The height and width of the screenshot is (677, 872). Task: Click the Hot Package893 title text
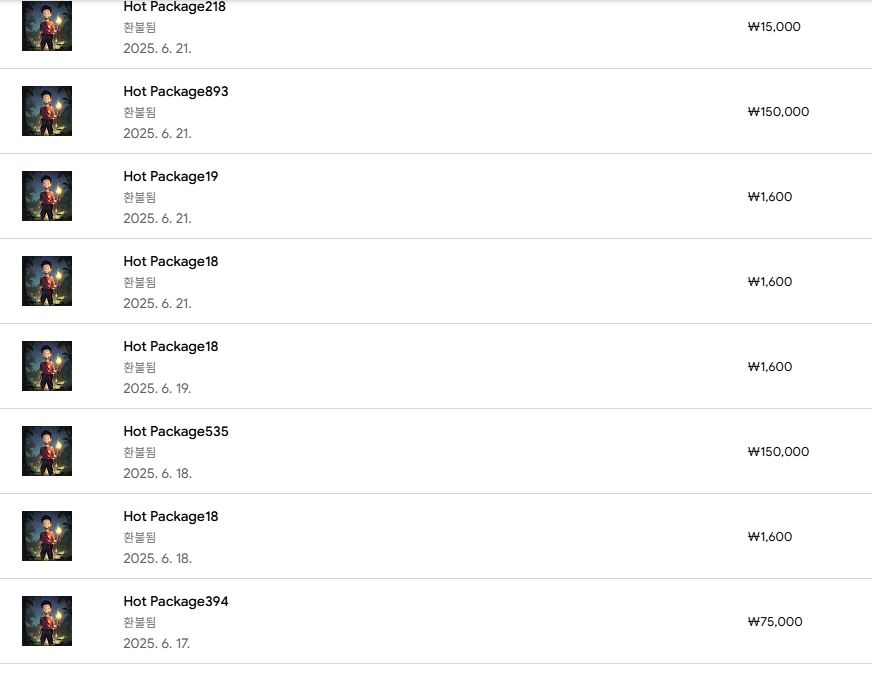tap(176, 91)
